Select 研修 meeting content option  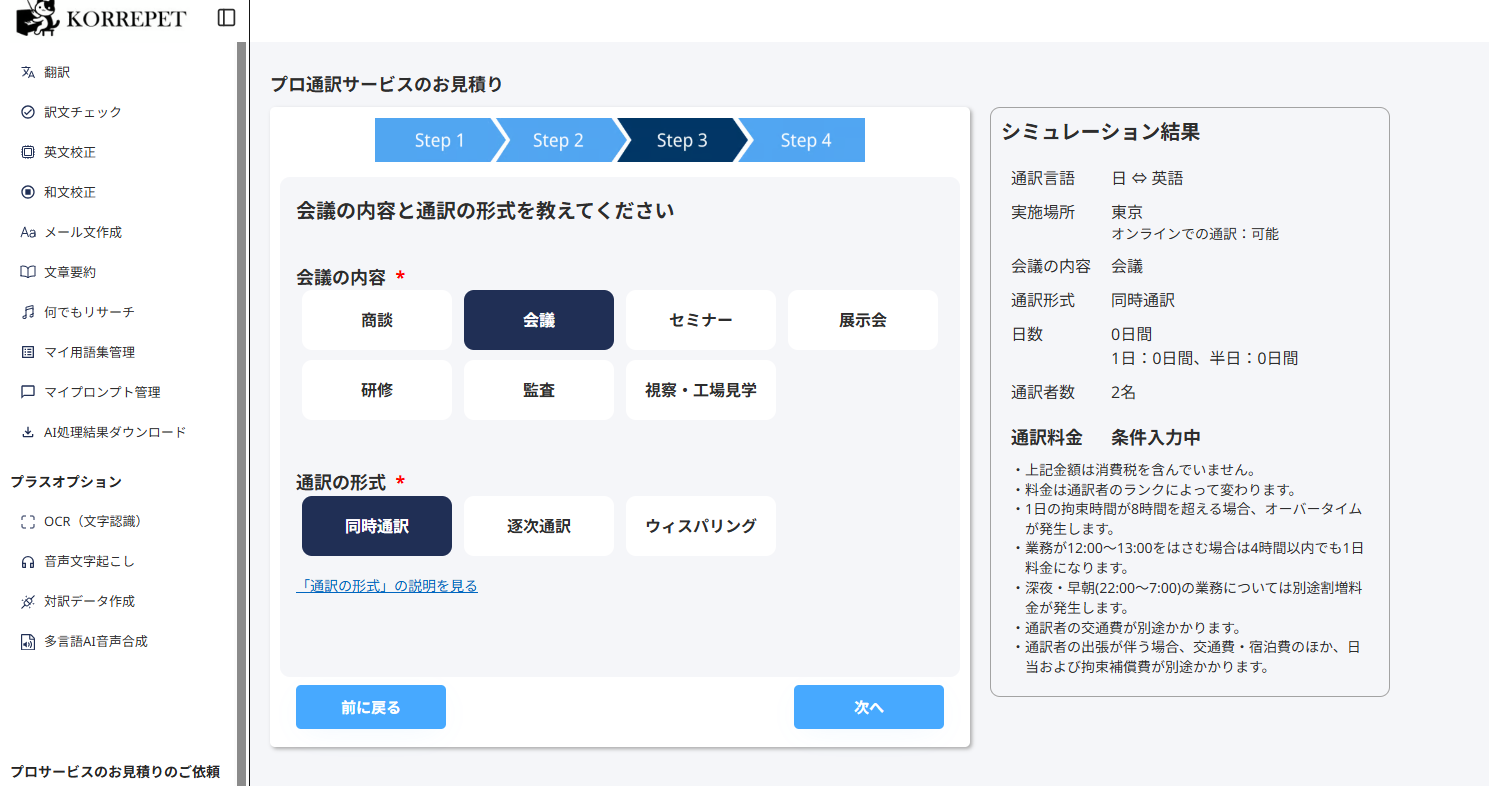[377, 390]
